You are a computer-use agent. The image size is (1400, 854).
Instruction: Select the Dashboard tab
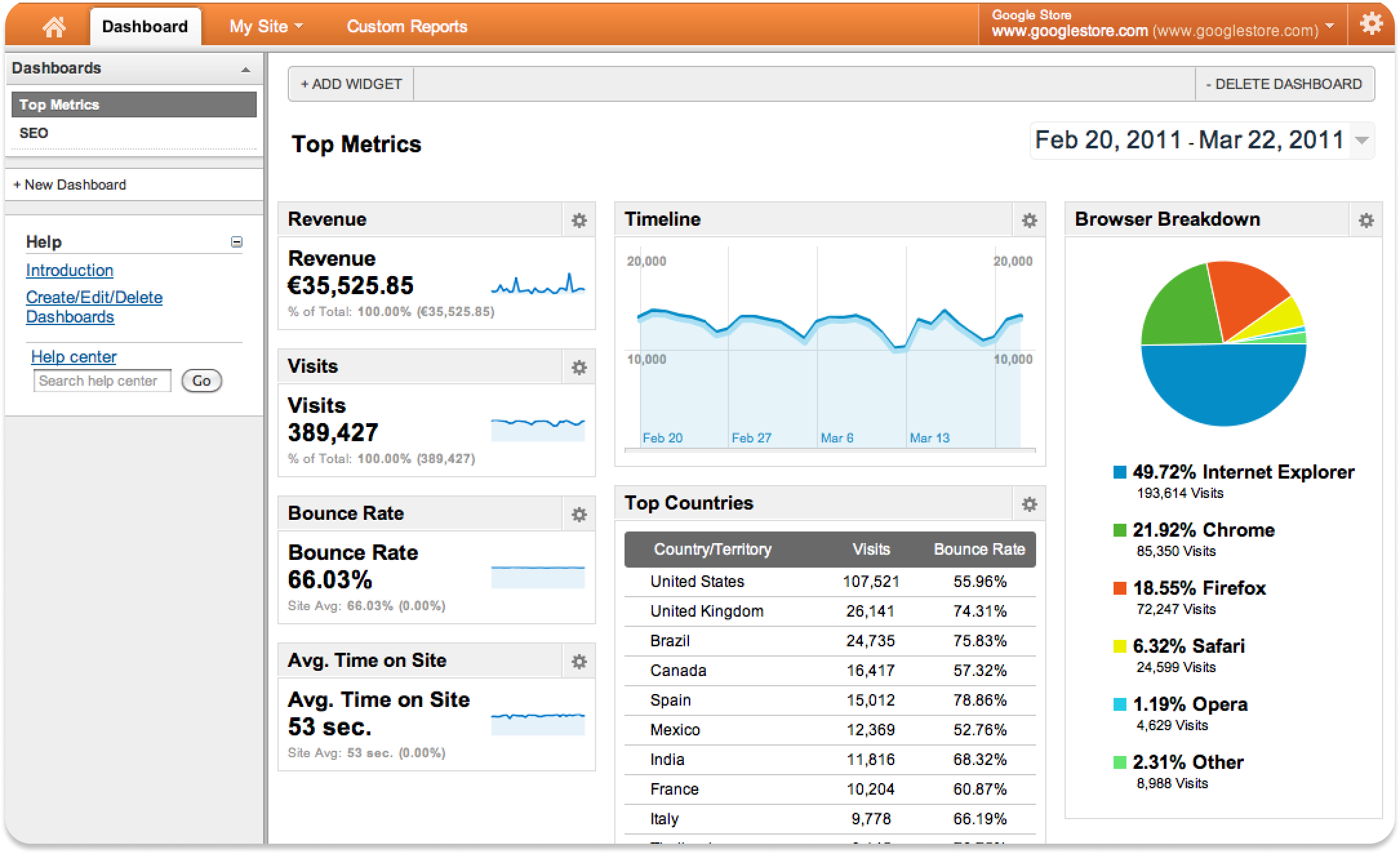point(146,25)
